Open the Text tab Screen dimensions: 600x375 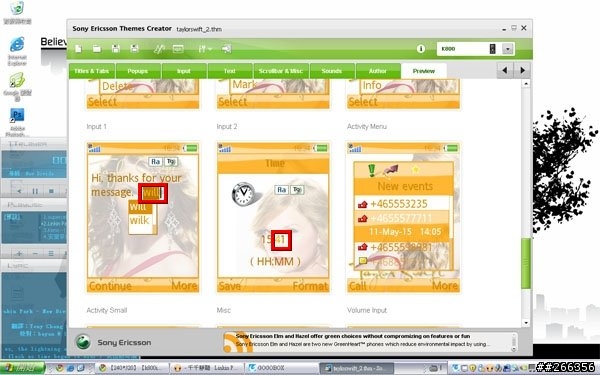point(230,71)
